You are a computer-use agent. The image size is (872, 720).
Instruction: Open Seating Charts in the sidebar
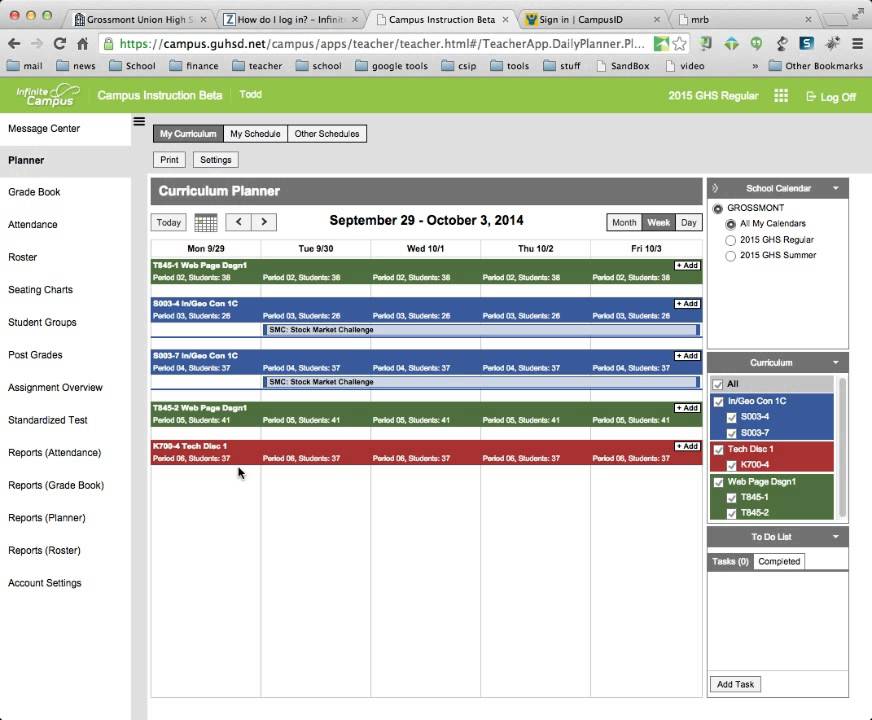(40, 290)
